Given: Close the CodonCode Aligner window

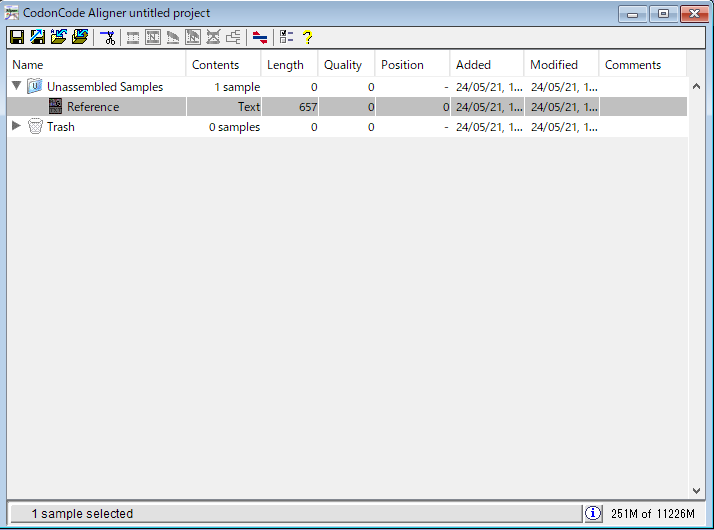Looking at the screenshot, I should [694, 14].
